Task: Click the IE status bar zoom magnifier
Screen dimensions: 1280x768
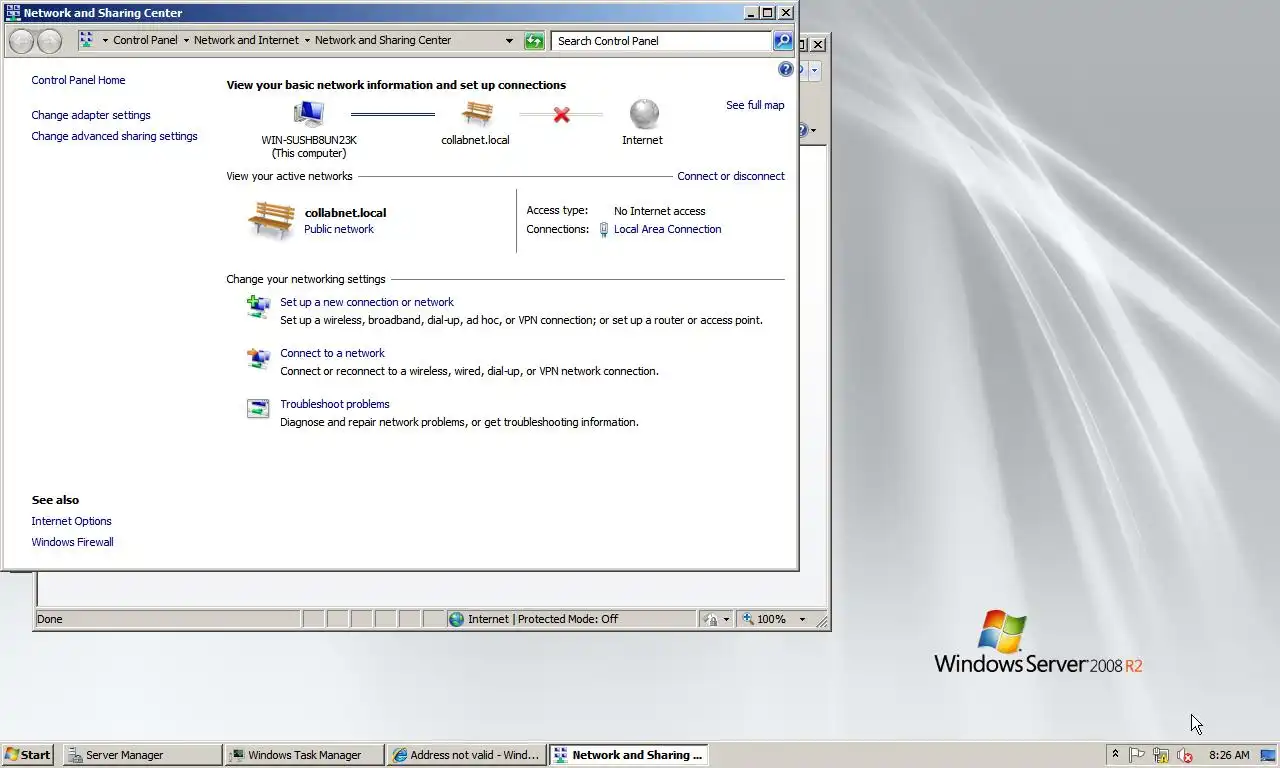Action: 747,619
